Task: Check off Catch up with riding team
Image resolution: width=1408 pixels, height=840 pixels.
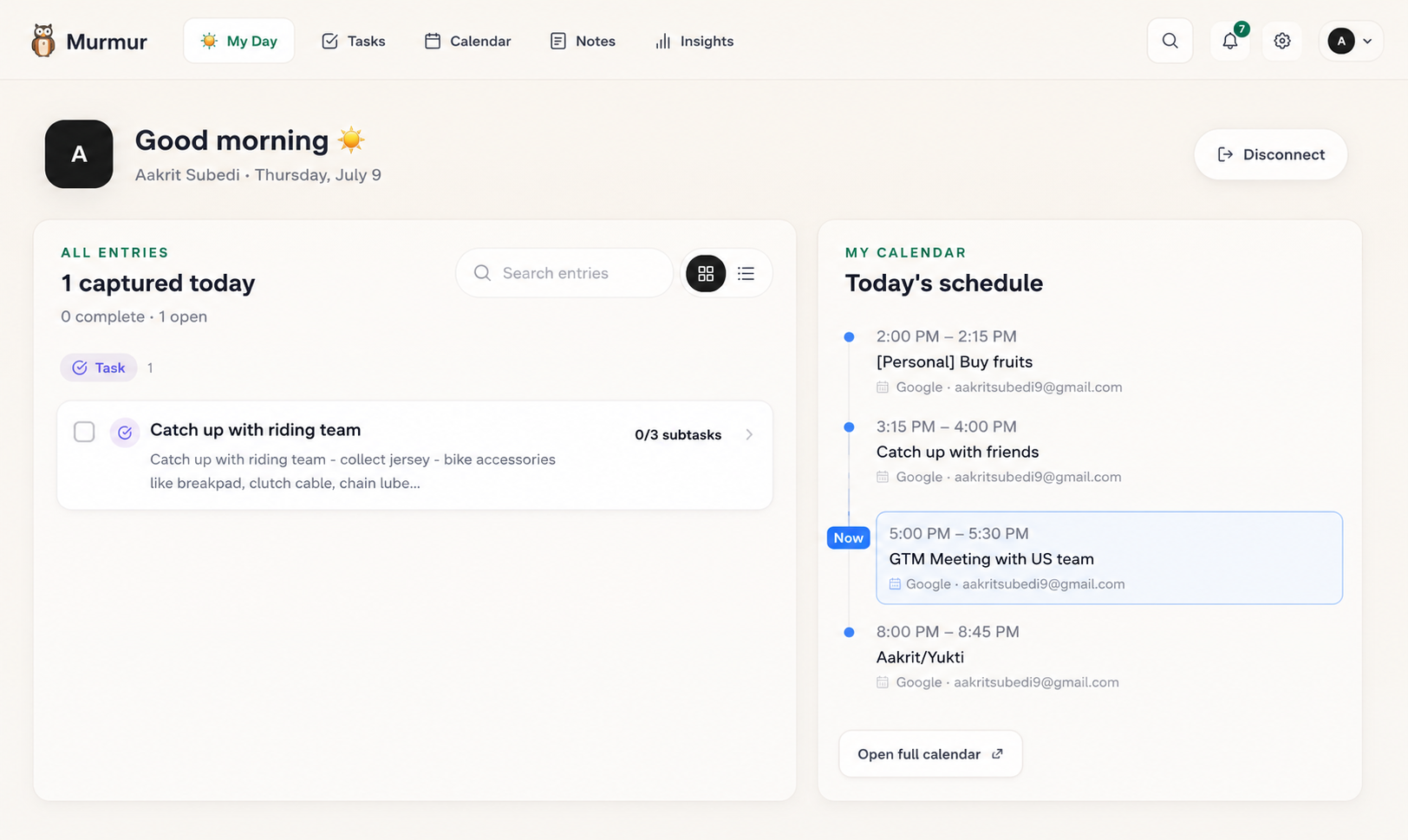Action: pyautogui.click(x=84, y=431)
